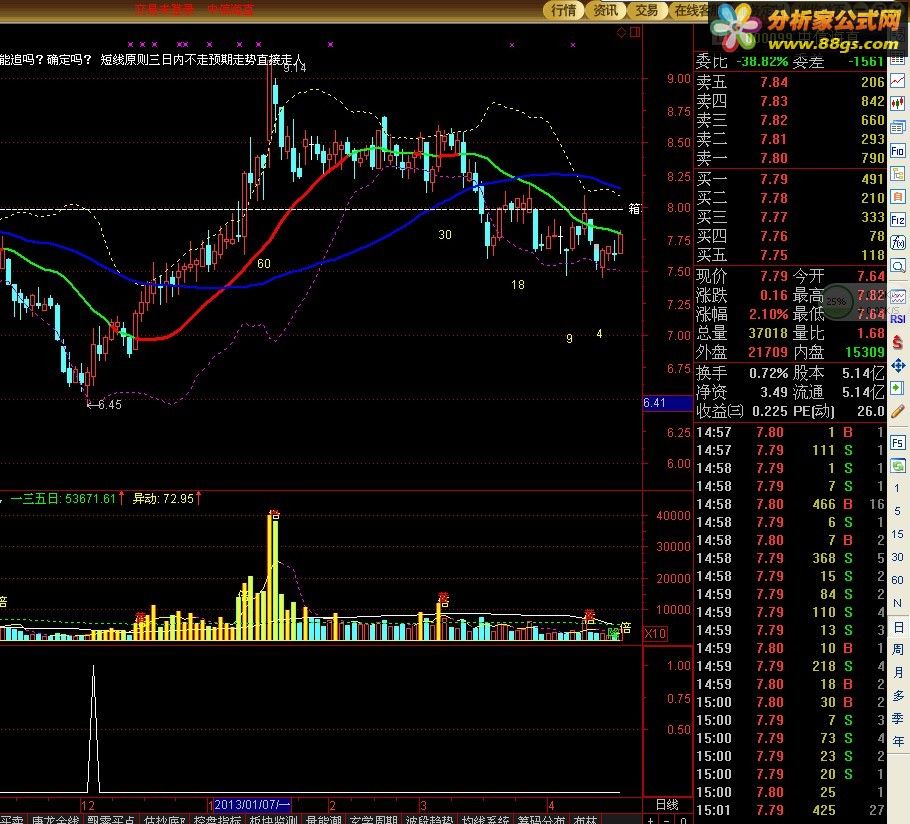Screen dimensions: 910x824
Task: Click the magnifier search icon in sidebar
Action: pos(898,266)
